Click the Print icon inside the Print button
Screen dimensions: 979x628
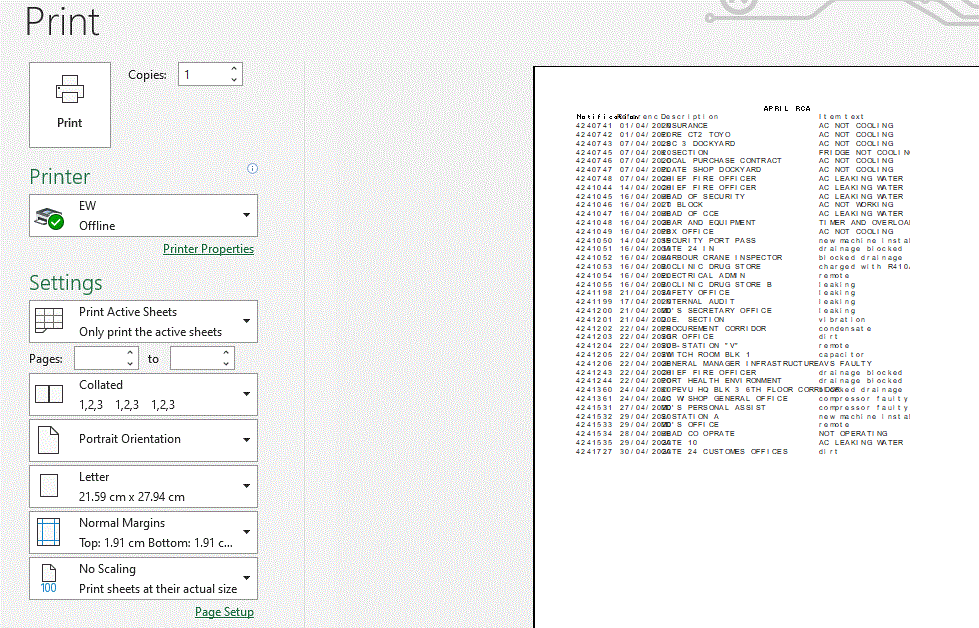coord(69,91)
